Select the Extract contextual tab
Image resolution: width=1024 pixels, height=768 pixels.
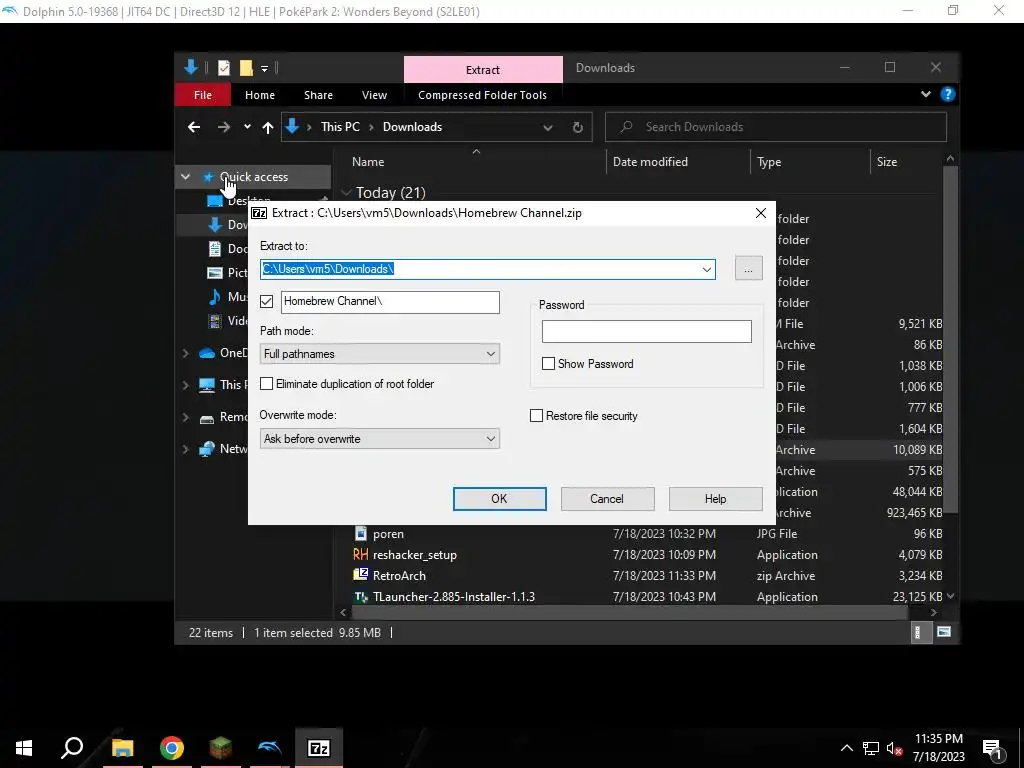[483, 70]
